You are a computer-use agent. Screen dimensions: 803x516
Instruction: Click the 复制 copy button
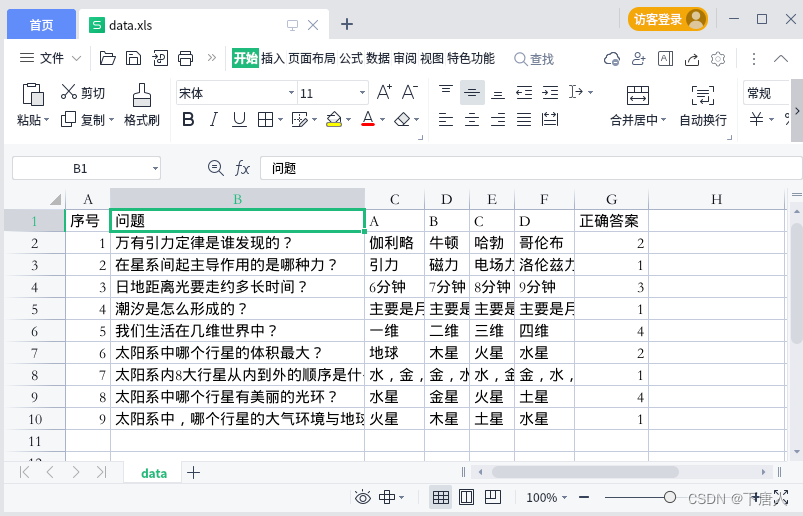coord(83,120)
